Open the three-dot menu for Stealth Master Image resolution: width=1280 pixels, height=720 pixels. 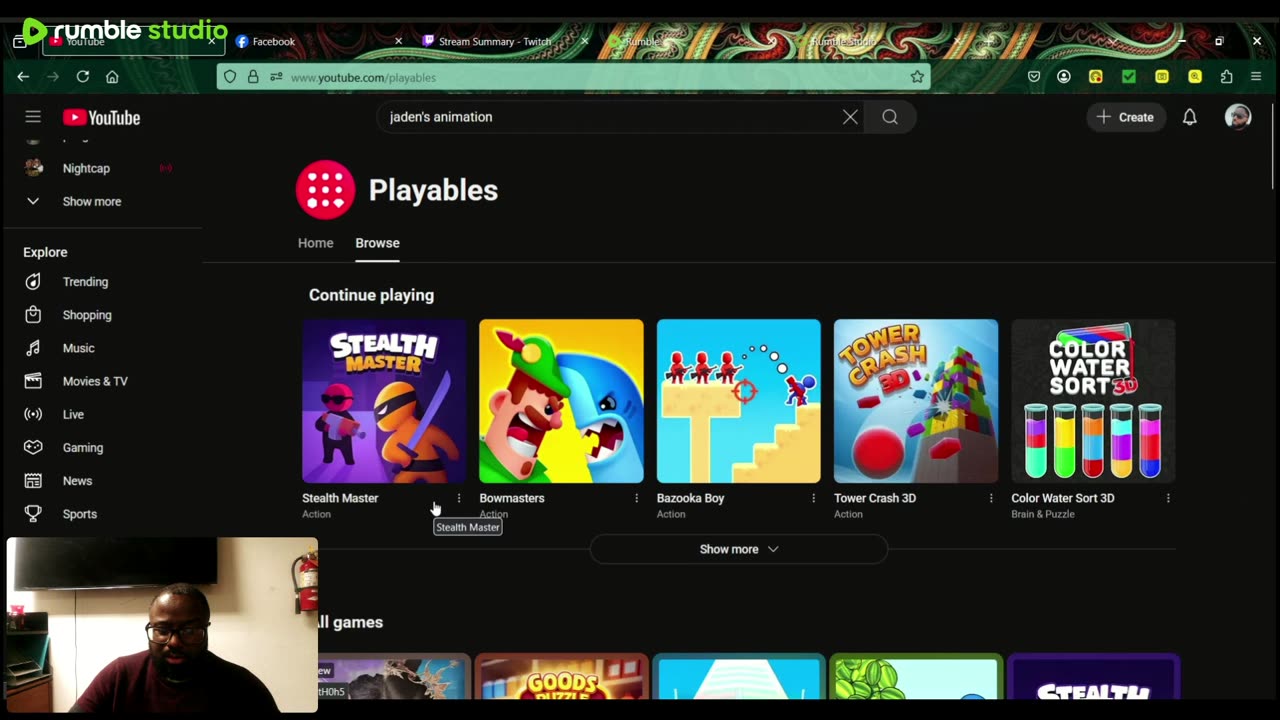point(459,498)
